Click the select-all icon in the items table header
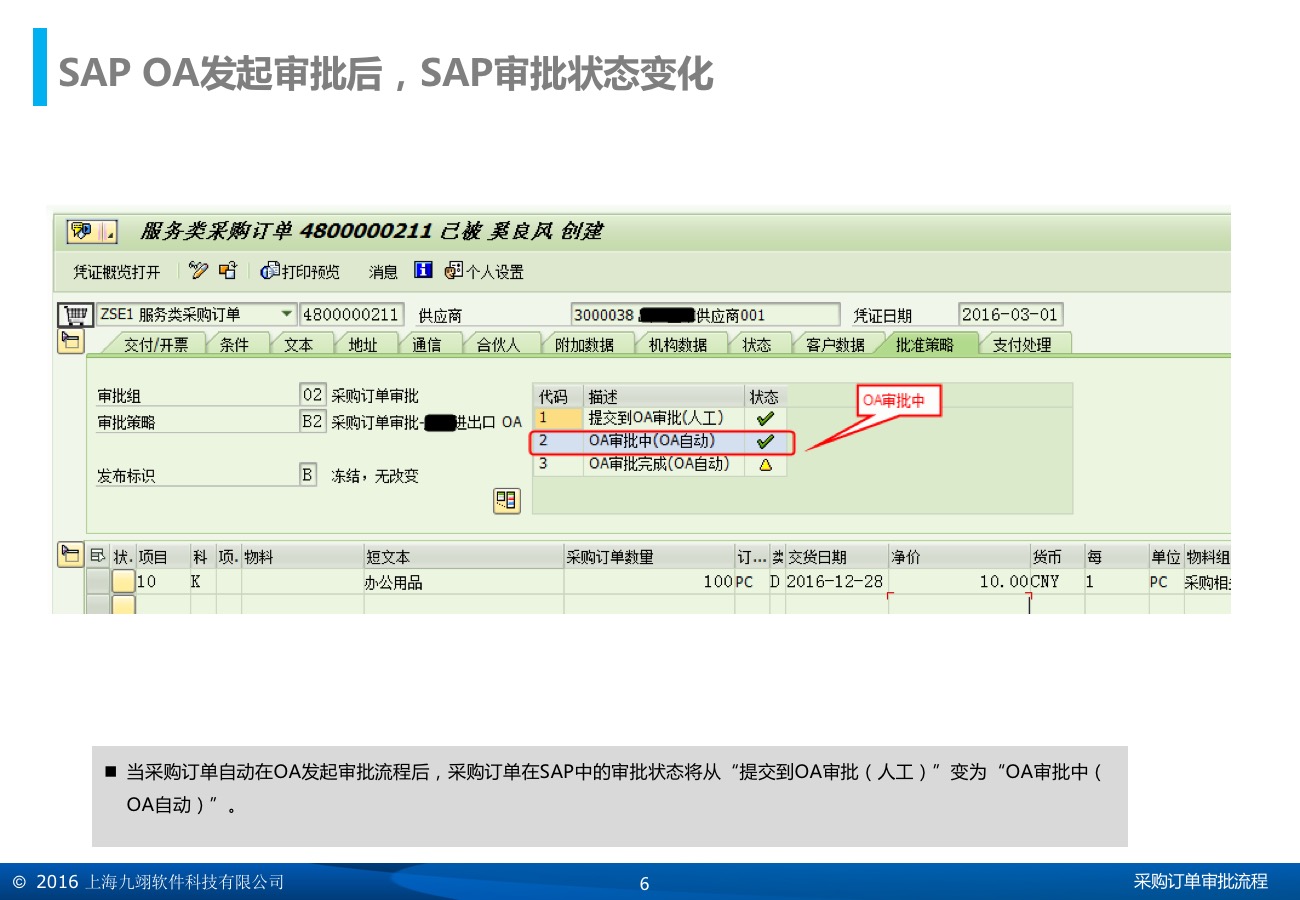The image size is (1300, 900). coord(98,557)
